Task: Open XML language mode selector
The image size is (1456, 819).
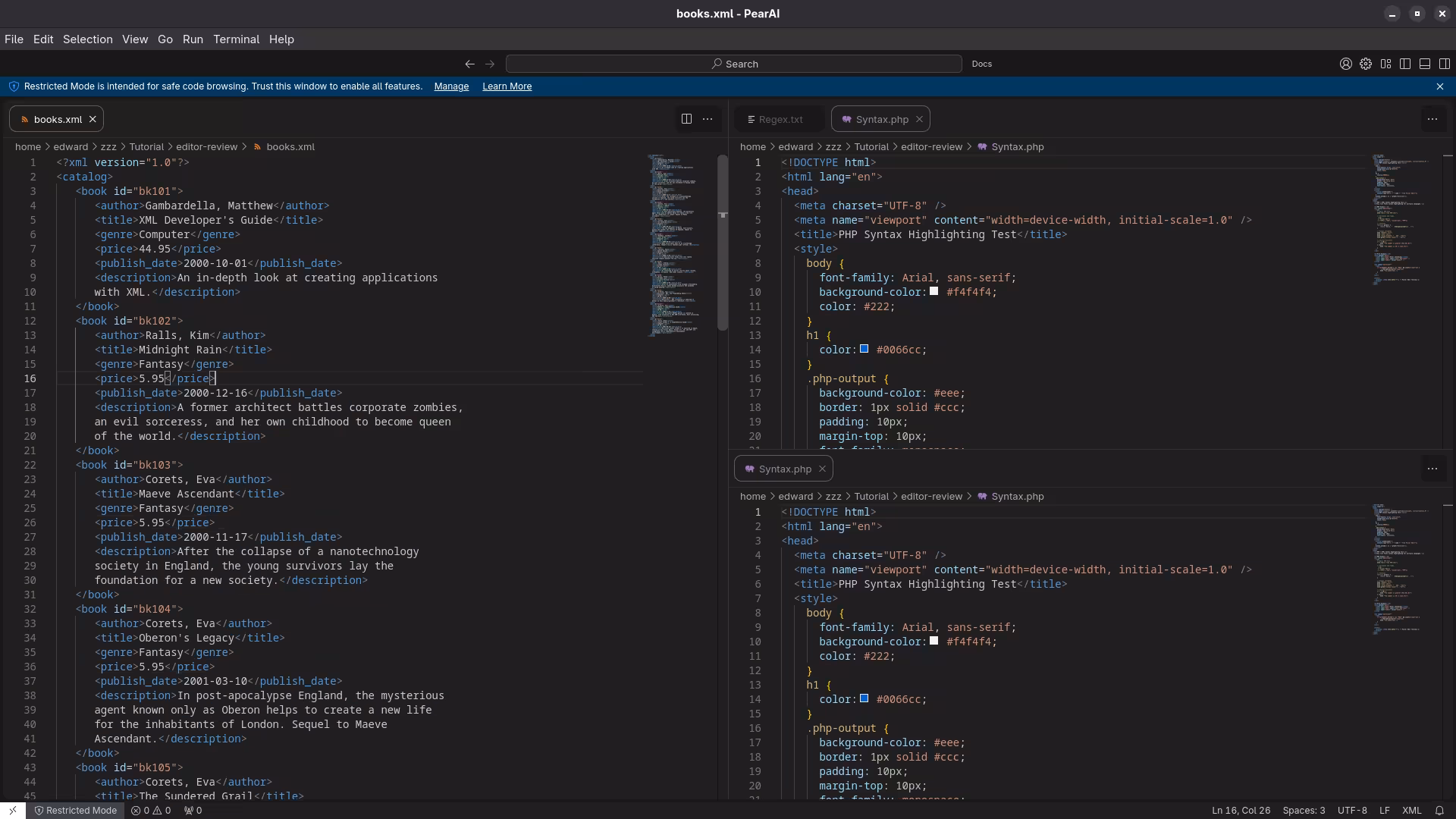Action: click(1411, 810)
